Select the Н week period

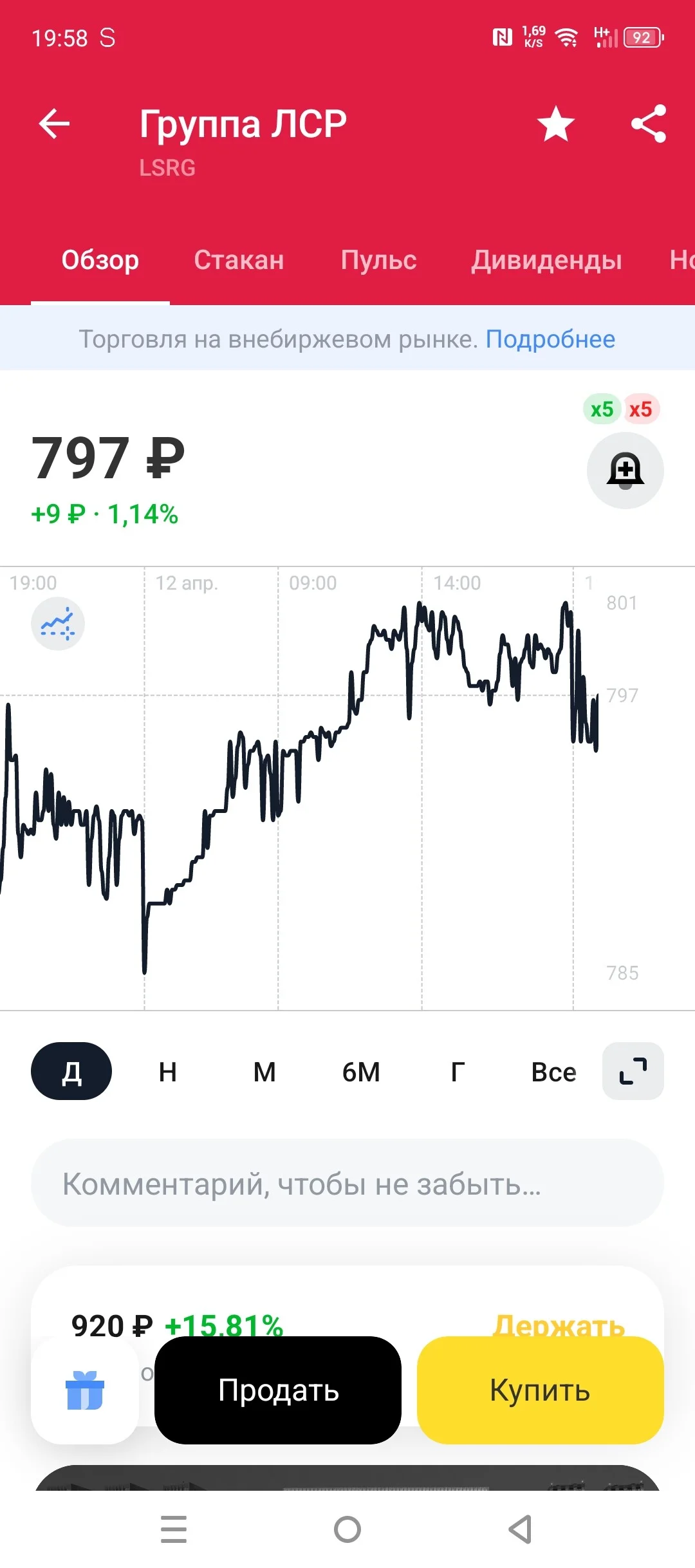[x=168, y=1072]
